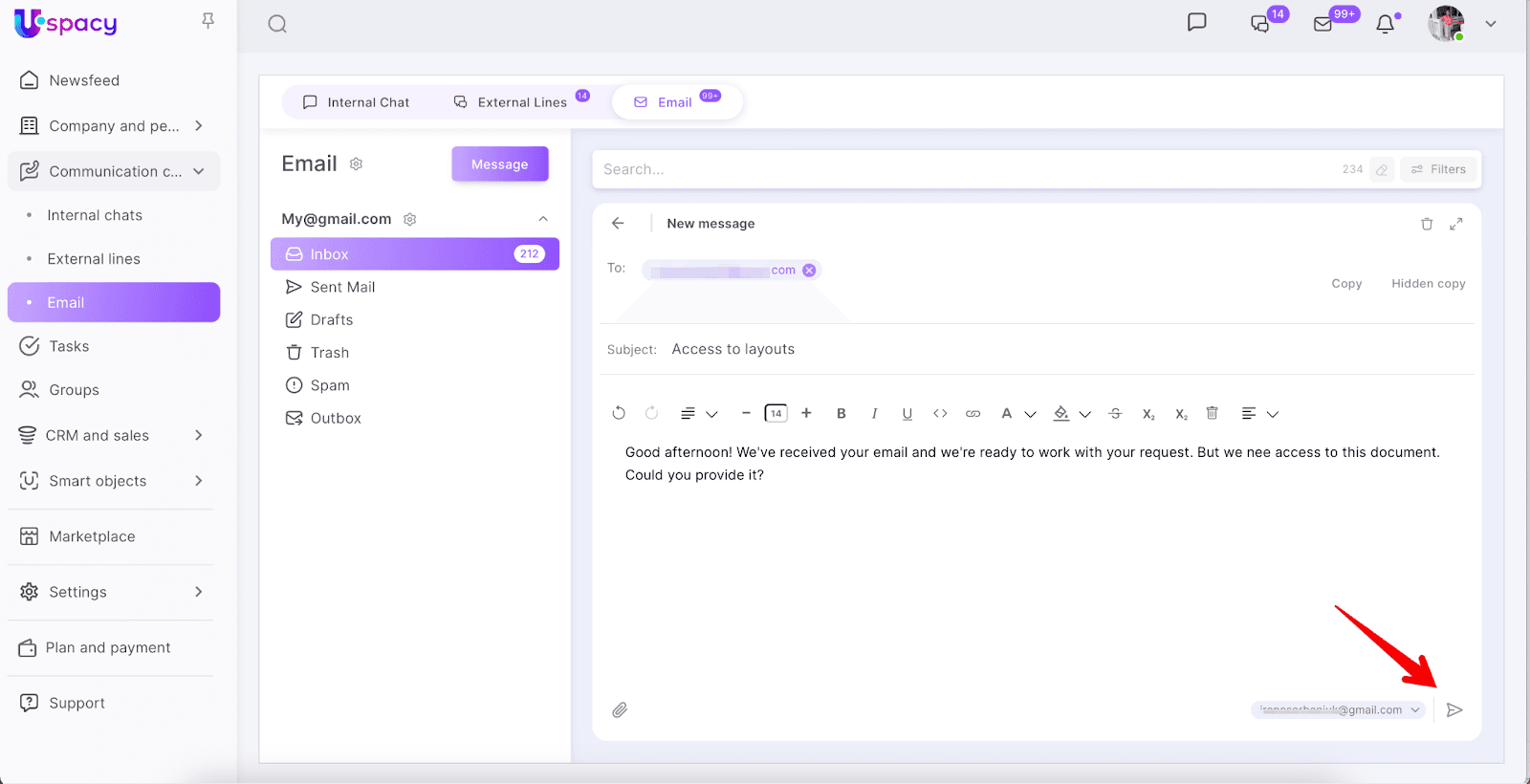The width and height of the screenshot is (1530, 784).
Task: Click Hidden copy link
Action: (x=1428, y=284)
